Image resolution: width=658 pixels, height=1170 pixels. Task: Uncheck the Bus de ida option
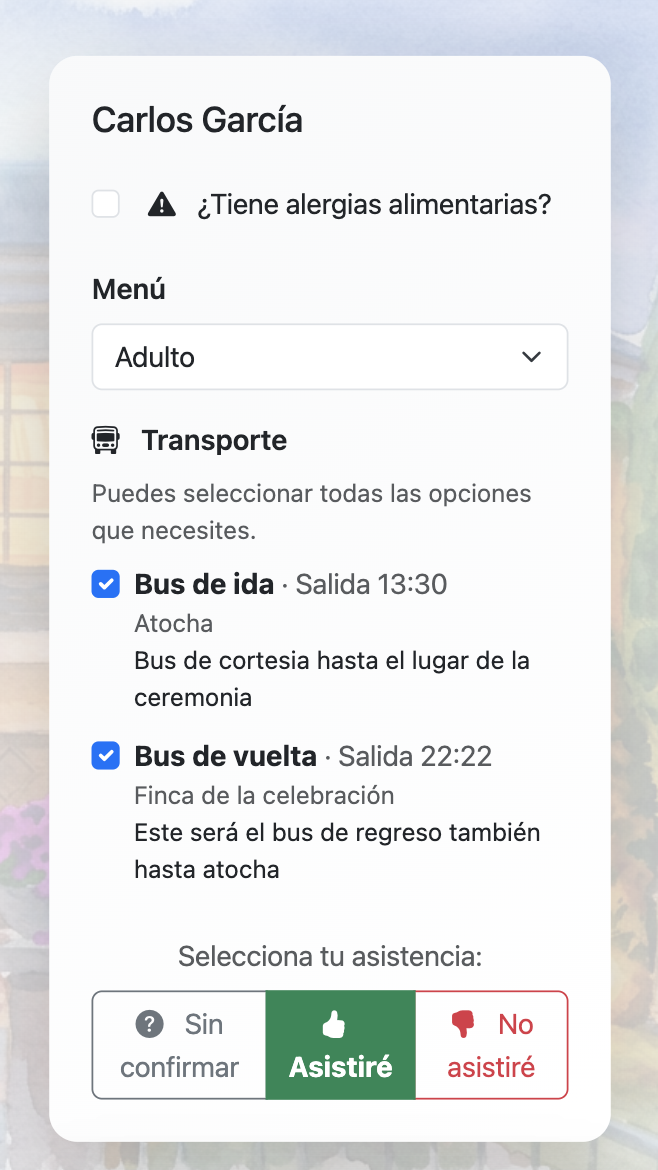pyautogui.click(x=105, y=584)
